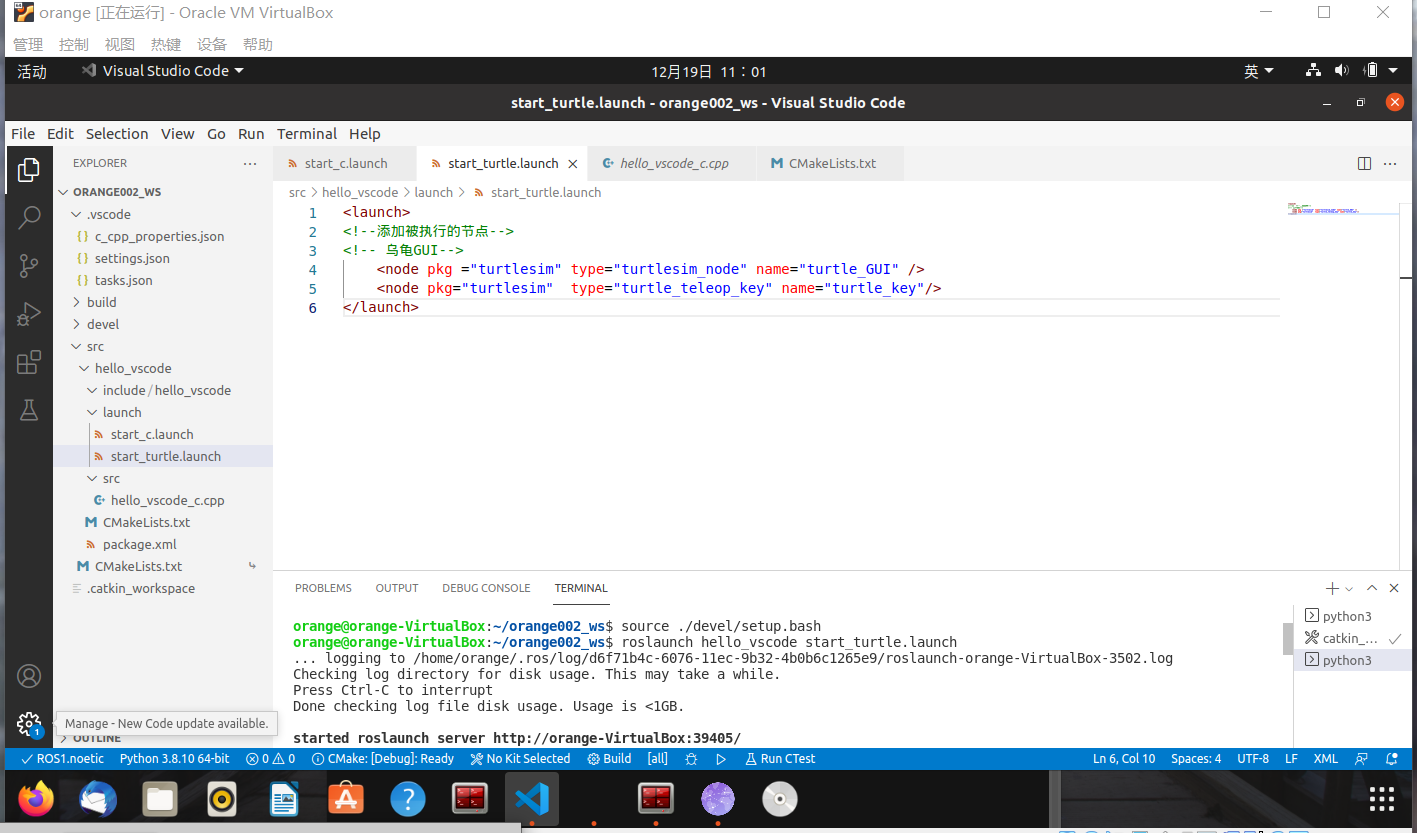
Task: Run CTest from the status bar
Action: [x=779, y=758]
